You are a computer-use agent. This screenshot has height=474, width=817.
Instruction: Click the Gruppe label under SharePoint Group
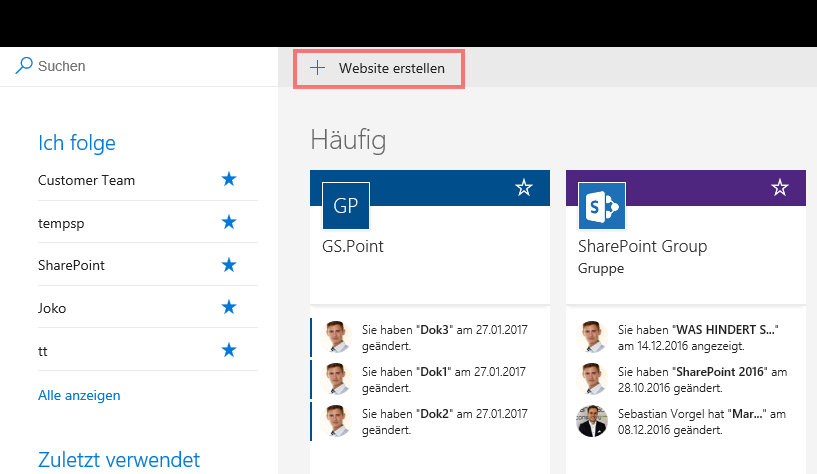pyautogui.click(x=601, y=268)
